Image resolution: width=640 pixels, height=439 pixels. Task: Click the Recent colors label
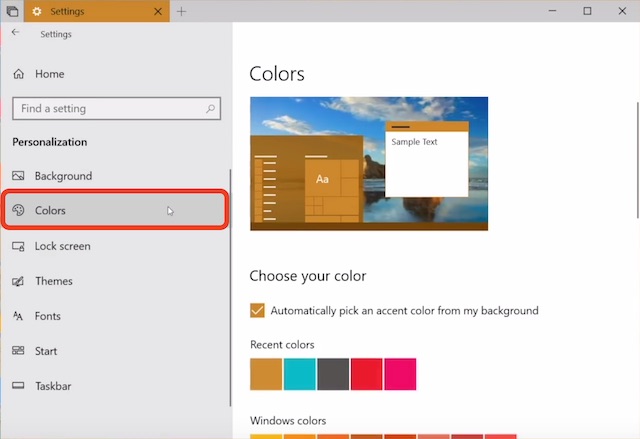tap(282, 345)
